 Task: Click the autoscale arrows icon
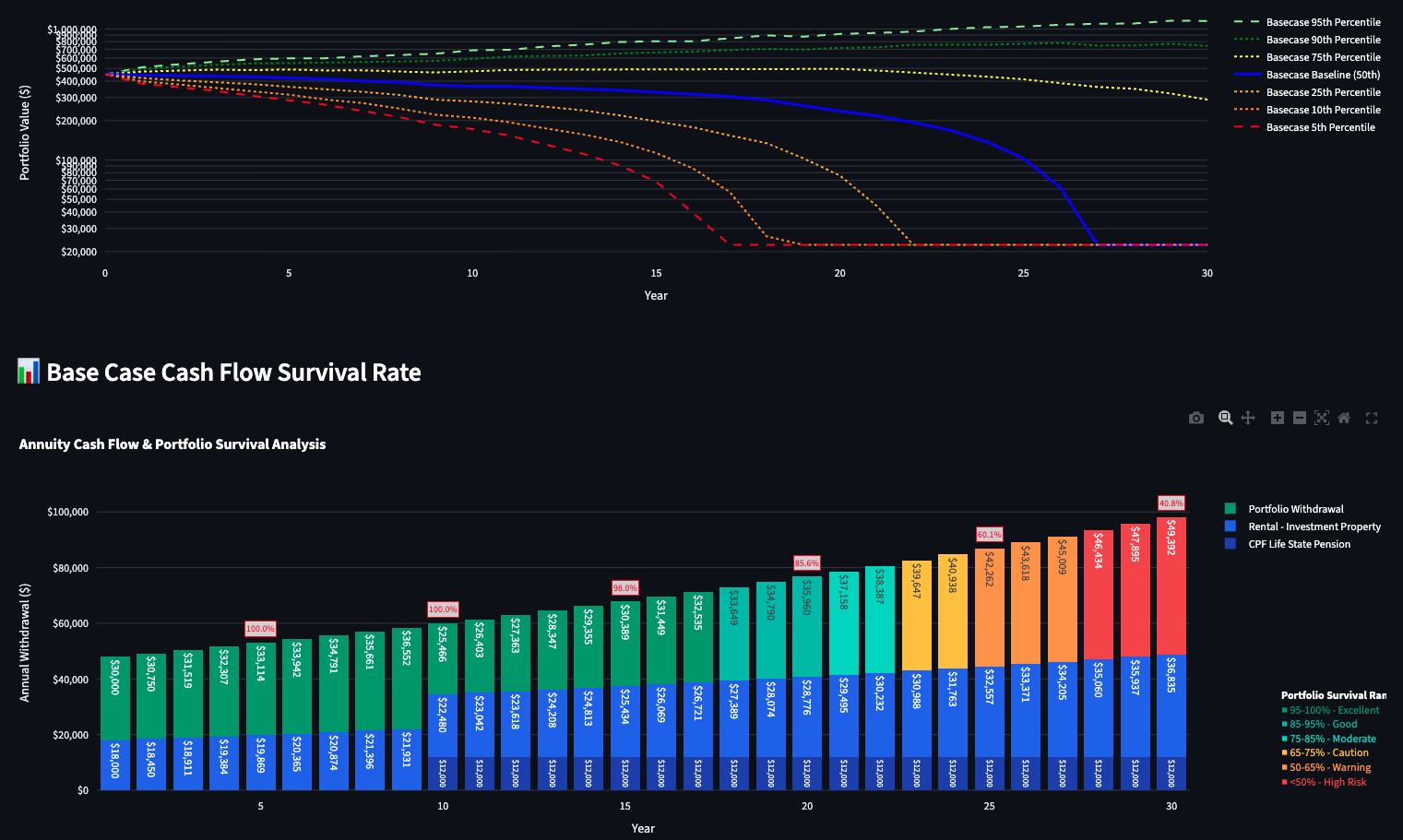click(1321, 417)
